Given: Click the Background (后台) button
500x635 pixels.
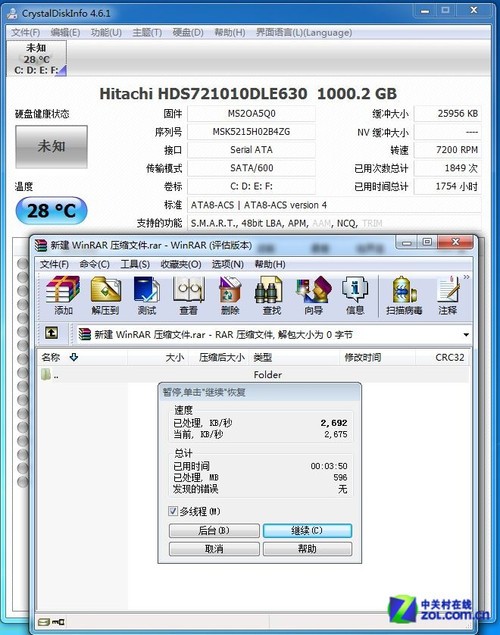Looking at the screenshot, I should point(214,531).
